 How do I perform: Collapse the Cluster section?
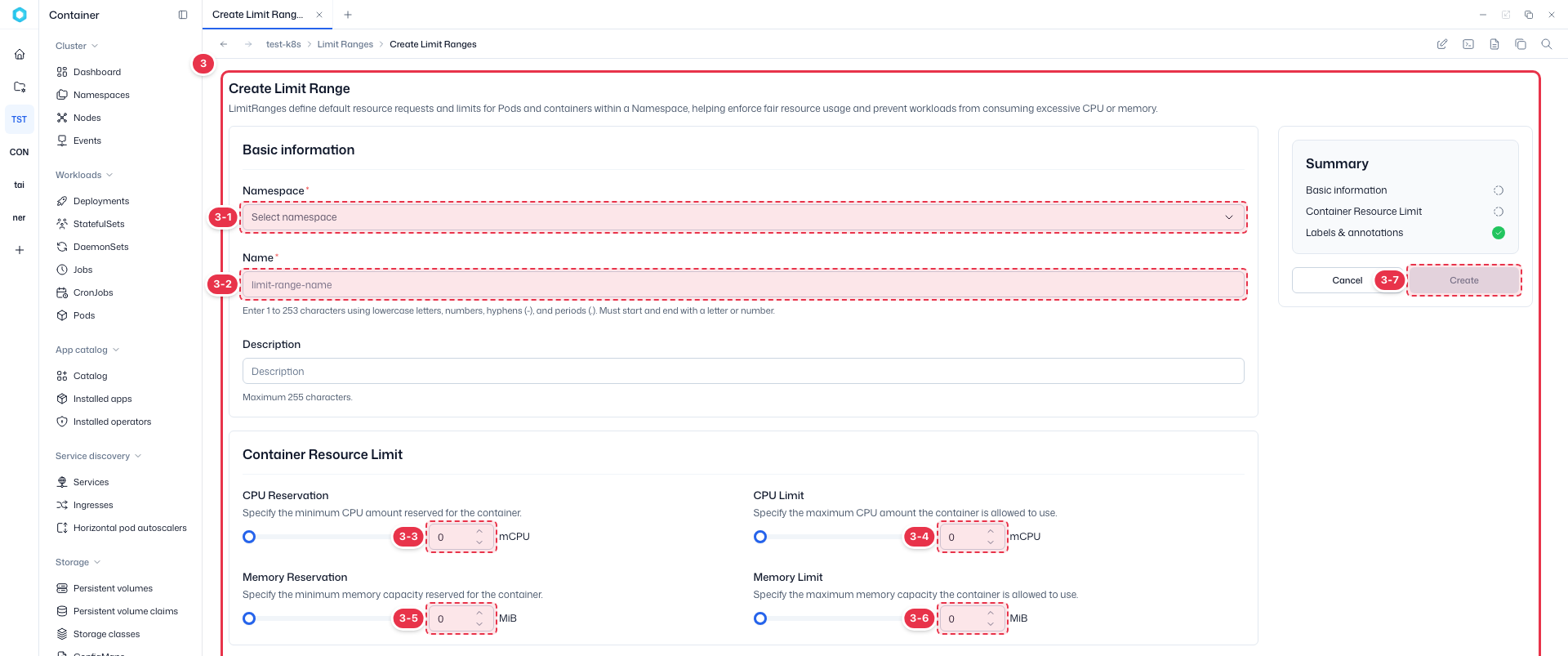[x=77, y=46]
